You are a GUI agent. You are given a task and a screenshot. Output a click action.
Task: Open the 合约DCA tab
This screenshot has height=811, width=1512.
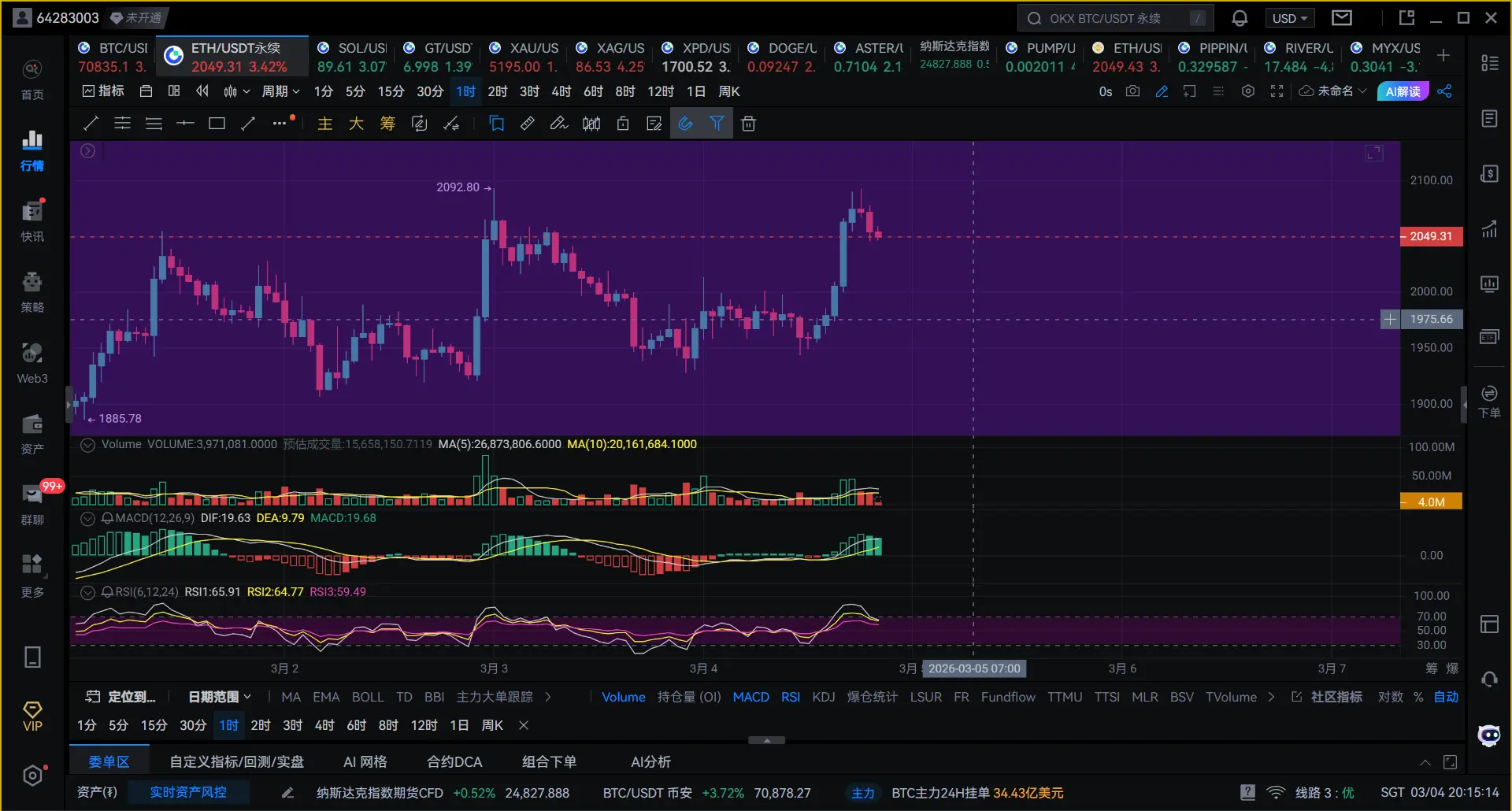pos(454,761)
